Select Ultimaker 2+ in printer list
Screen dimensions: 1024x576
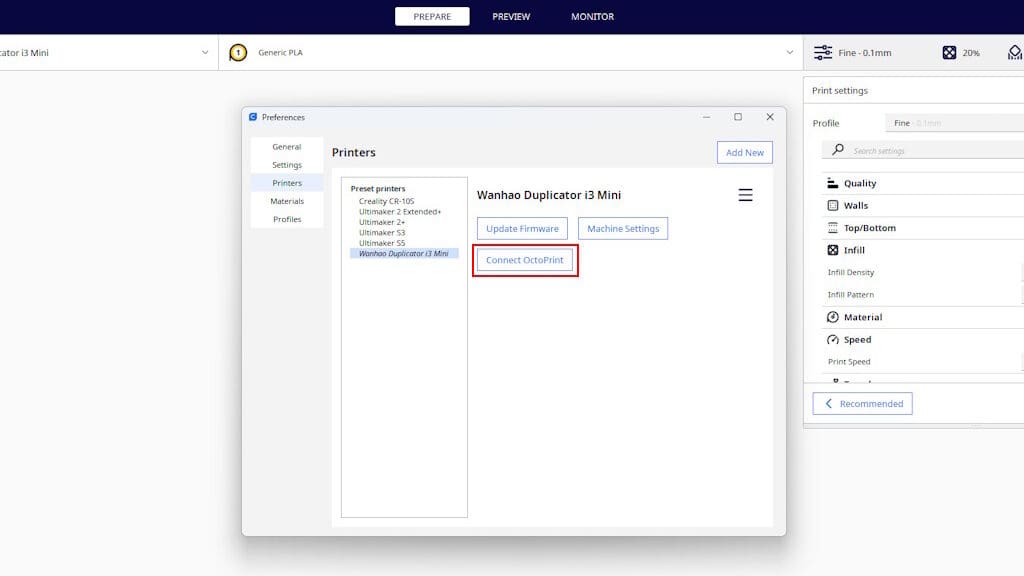381,222
